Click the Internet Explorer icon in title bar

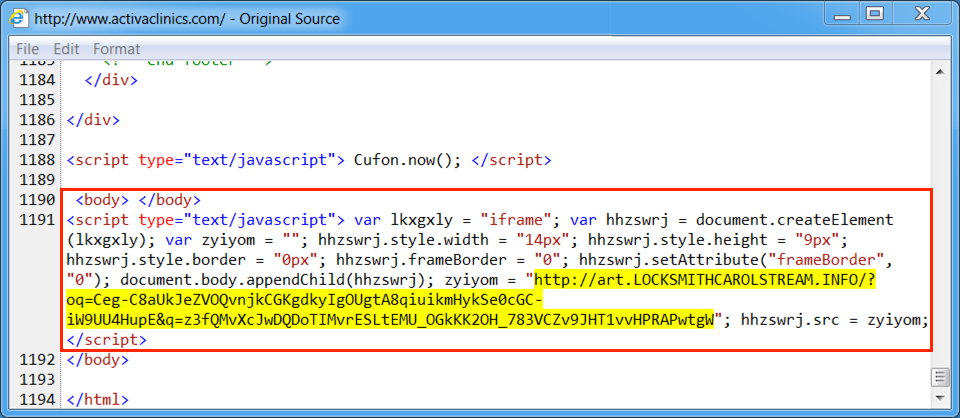tap(20, 18)
